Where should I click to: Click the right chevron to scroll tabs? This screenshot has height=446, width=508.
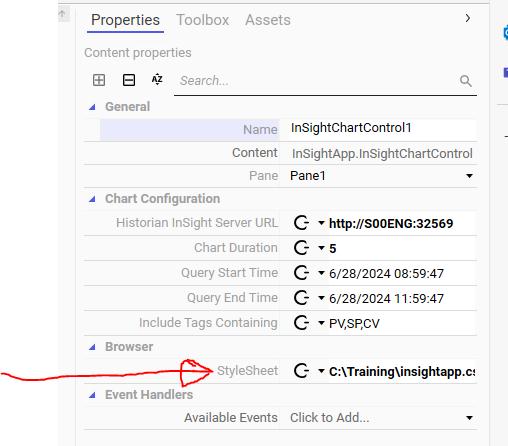[x=468, y=18]
